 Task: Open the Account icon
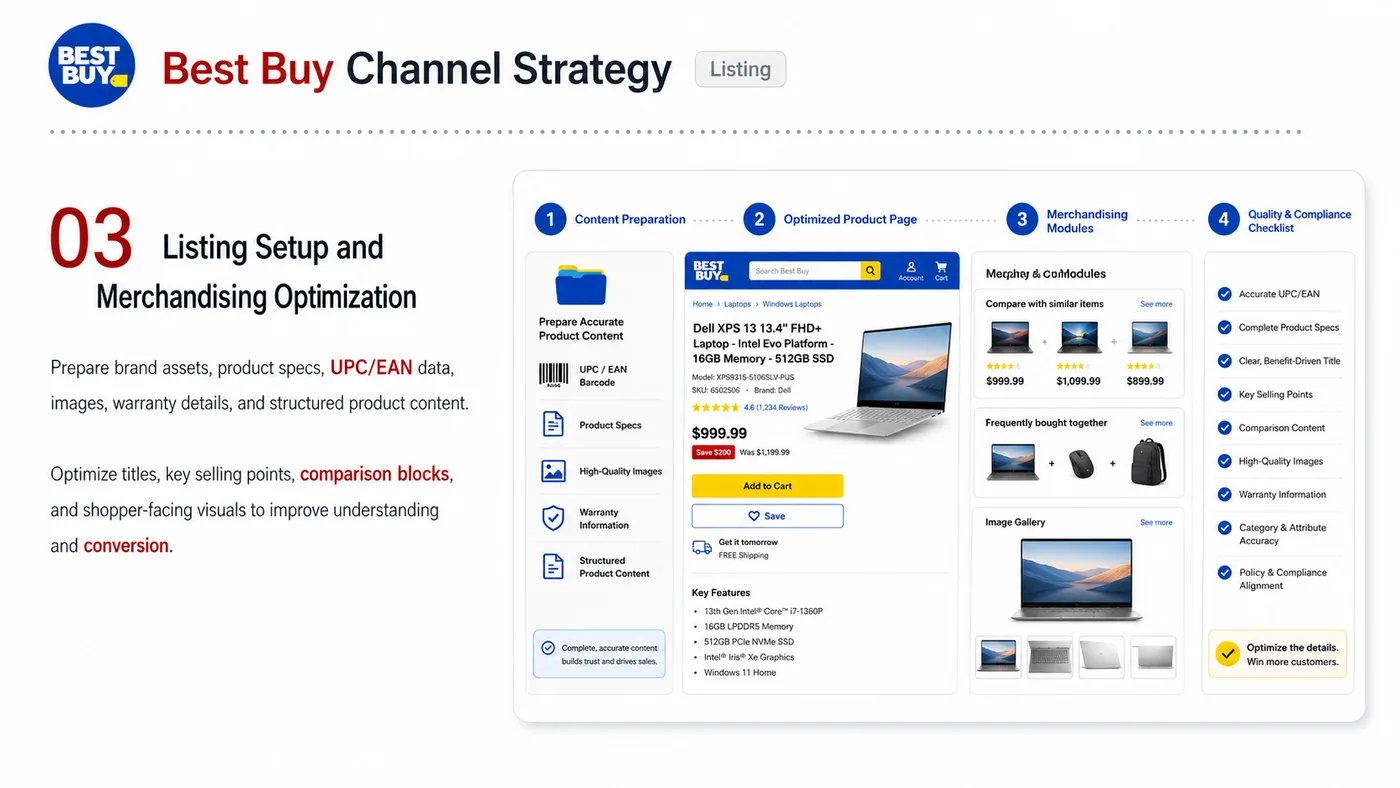click(x=911, y=271)
